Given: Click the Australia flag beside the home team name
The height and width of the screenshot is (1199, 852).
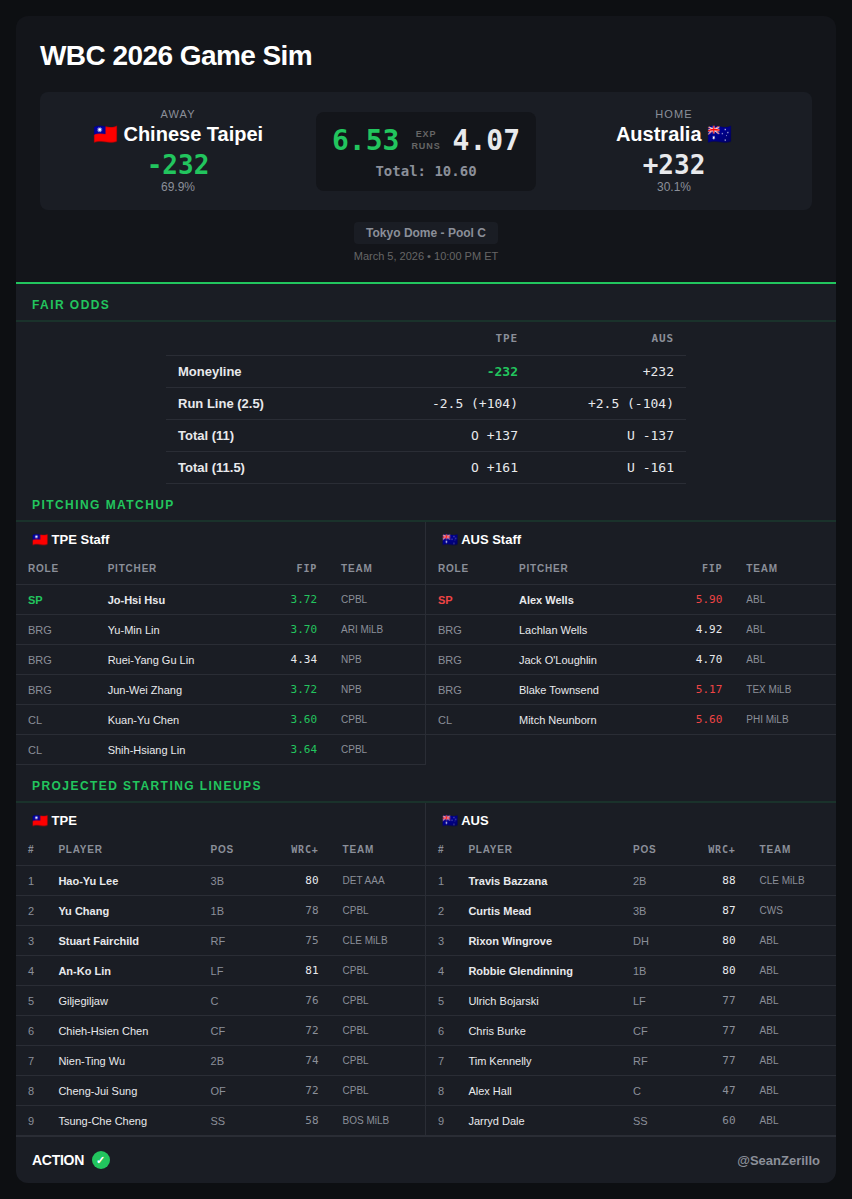Looking at the screenshot, I should click(x=719, y=134).
